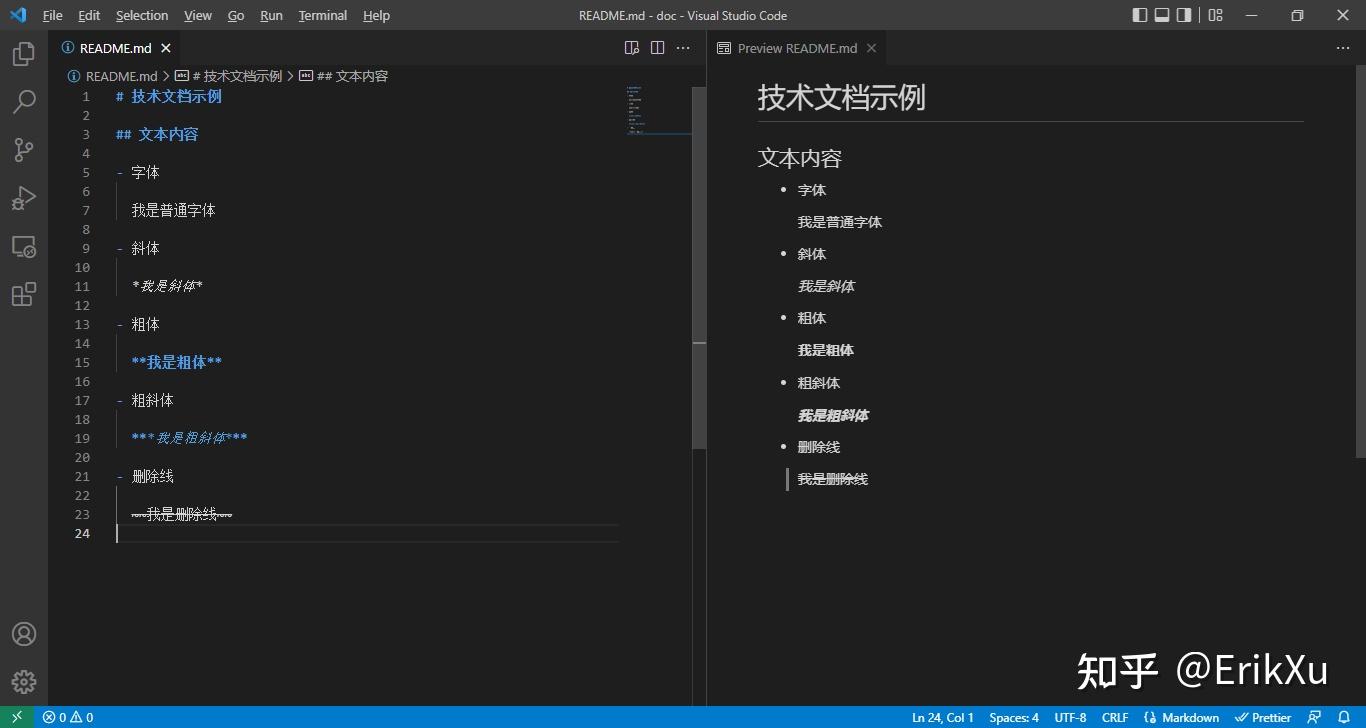This screenshot has height=728, width=1366.
Task: Open the notifications bell icon
Action: tap(1344, 717)
